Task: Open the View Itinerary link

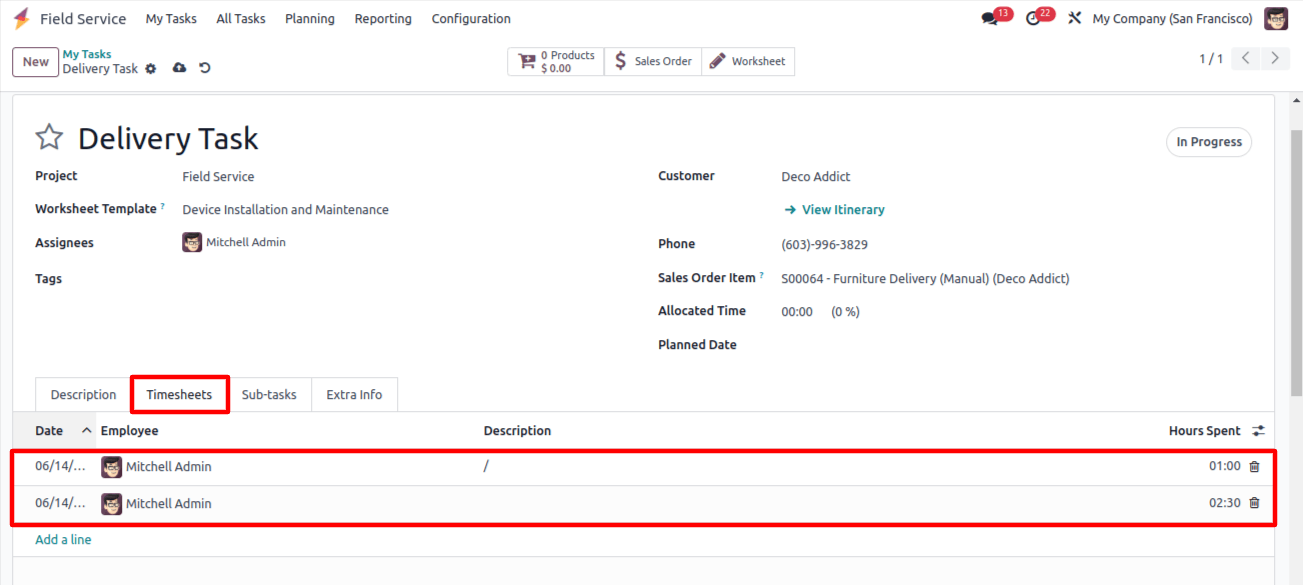Action: 834,210
